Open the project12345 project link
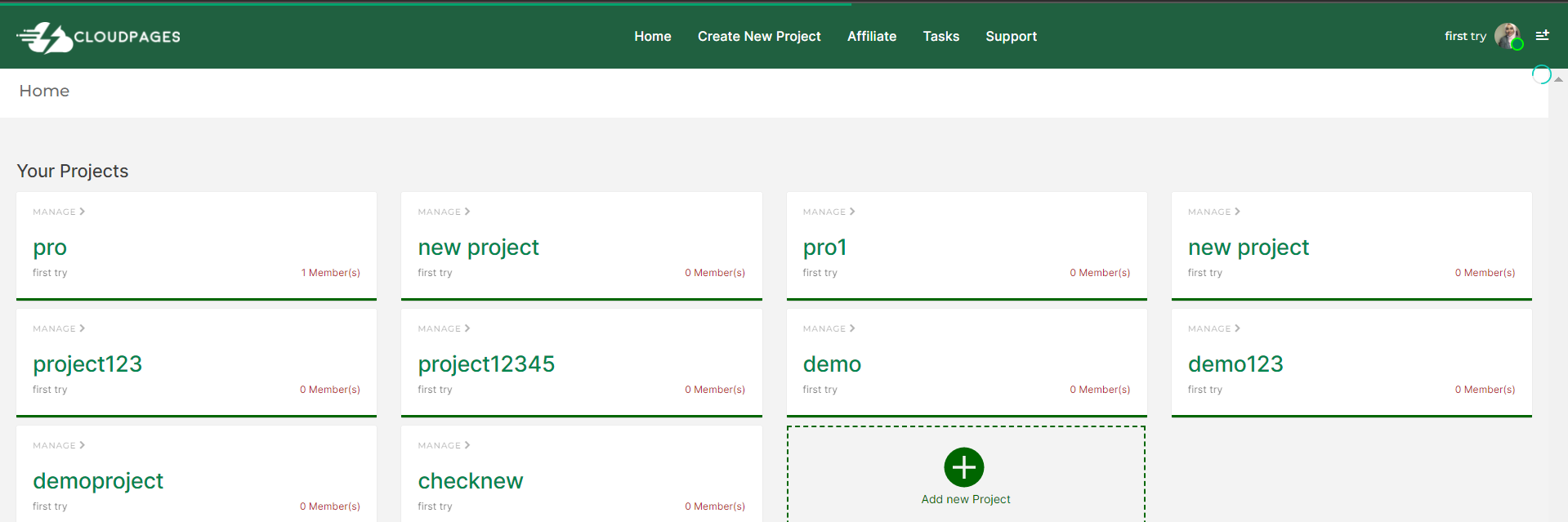Viewport: 1568px width, 522px height. (x=486, y=364)
